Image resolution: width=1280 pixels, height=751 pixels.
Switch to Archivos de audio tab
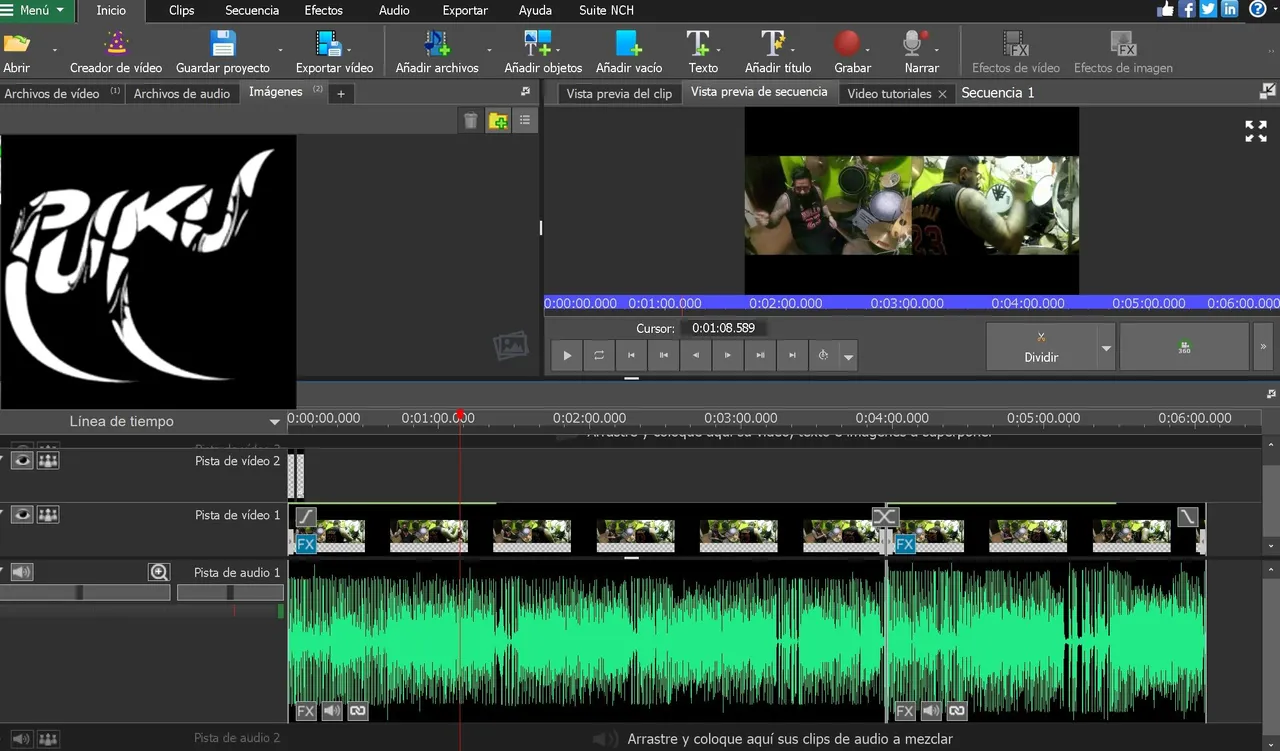[182, 93]
